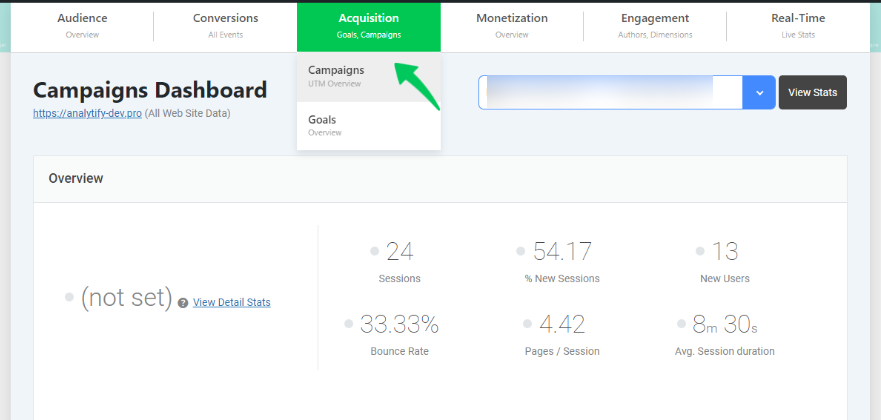This screenshot has height=420, width=881.
Task: Click the help question mark icon
Action: click(183, 303)
